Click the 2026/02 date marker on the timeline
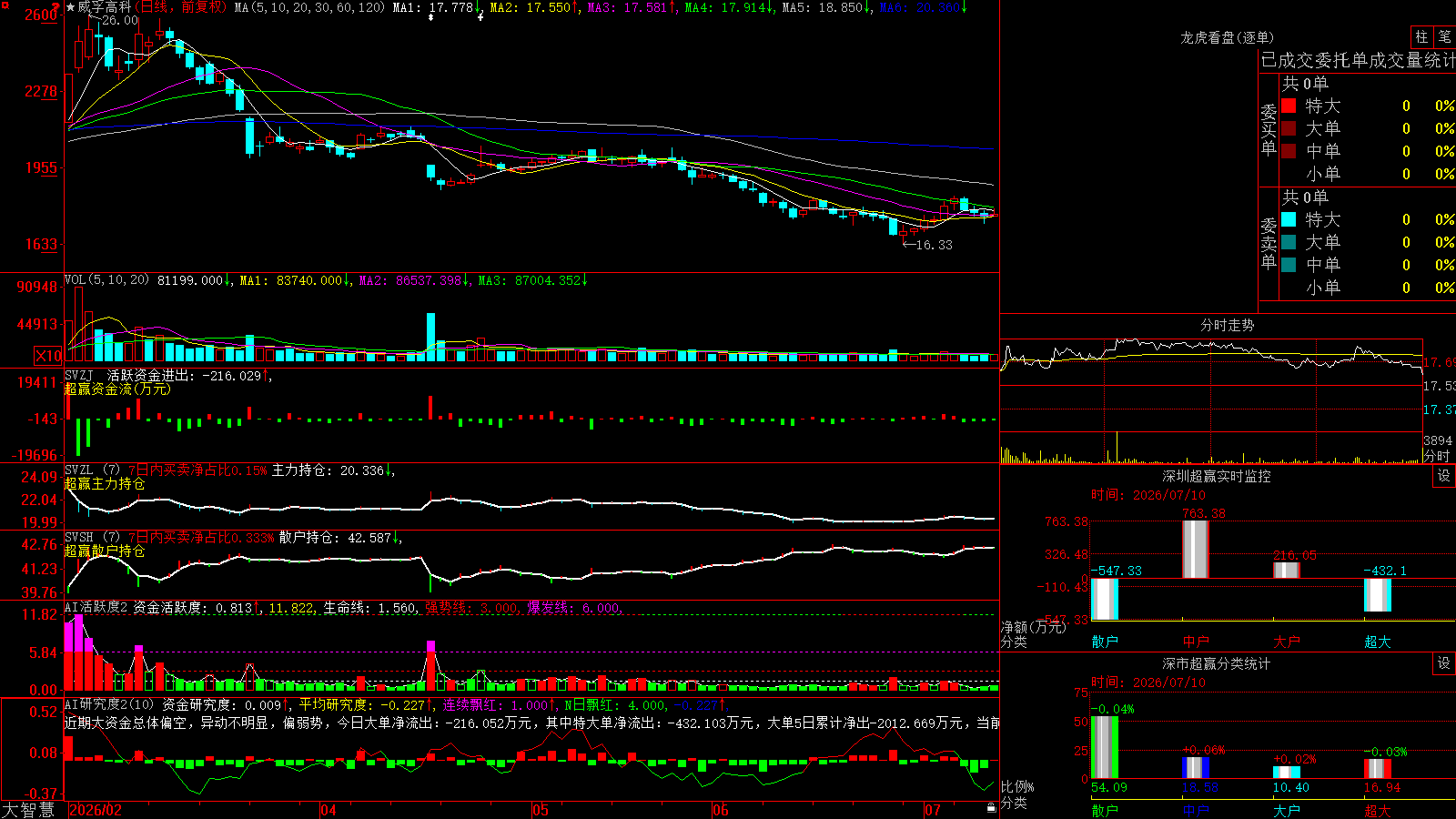The height and width of the screenshot is (819, 1456). click(x=96, y=810)
